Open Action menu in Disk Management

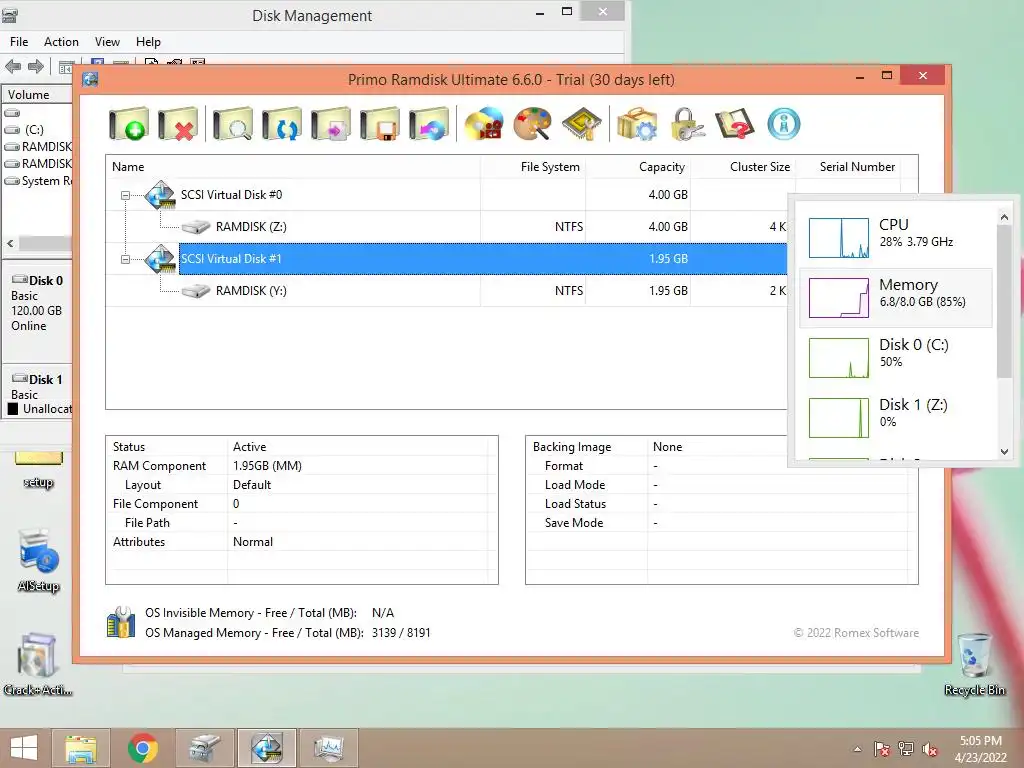(61, 42)
